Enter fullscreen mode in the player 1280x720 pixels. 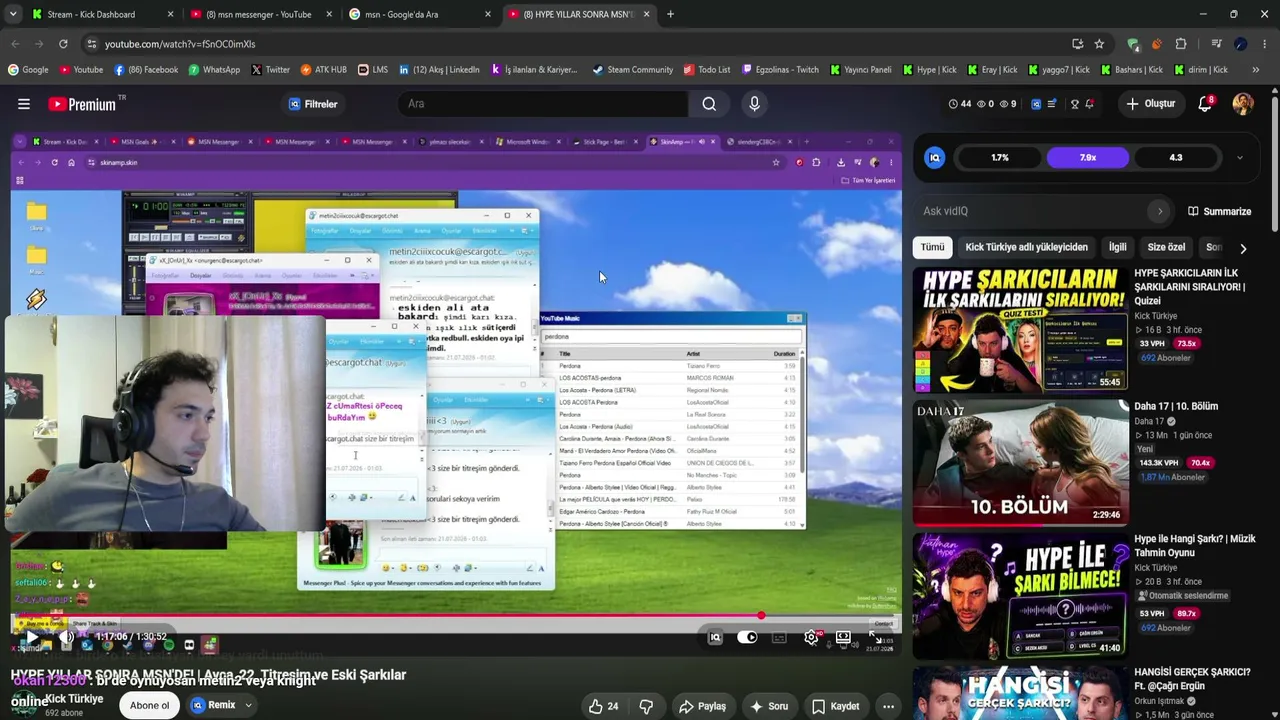(x=875, y=637)
